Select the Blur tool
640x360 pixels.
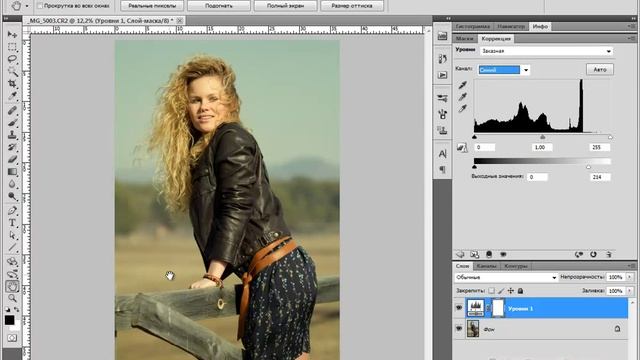coord(12,184)
